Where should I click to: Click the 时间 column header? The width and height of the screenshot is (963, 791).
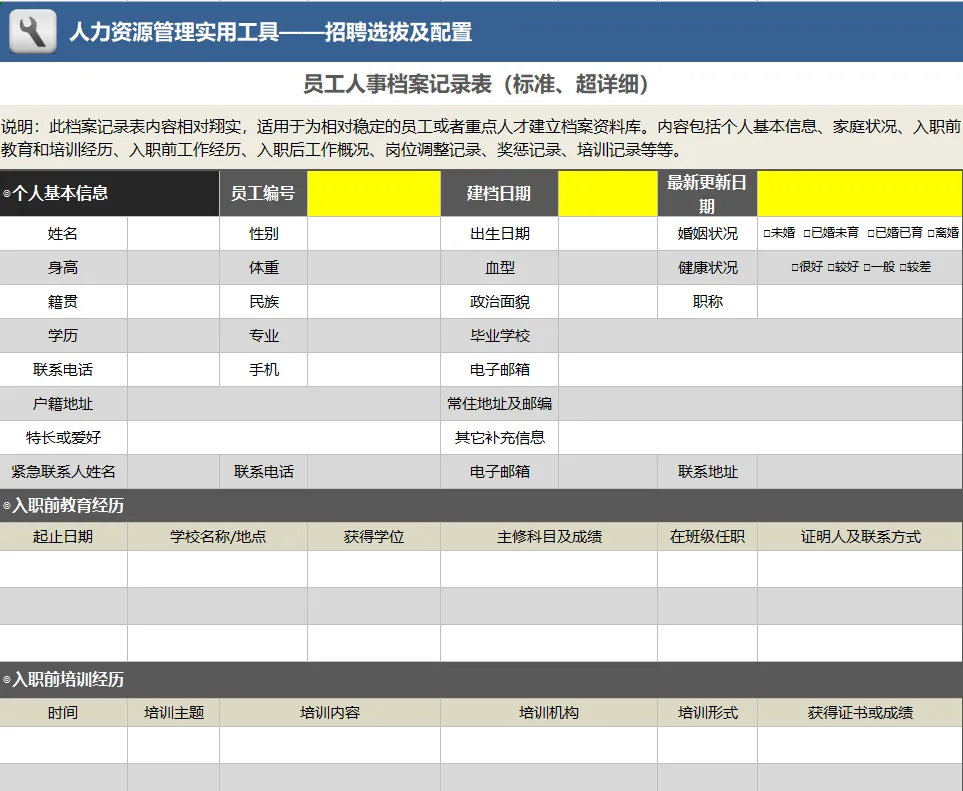click(x=63, y=712)
